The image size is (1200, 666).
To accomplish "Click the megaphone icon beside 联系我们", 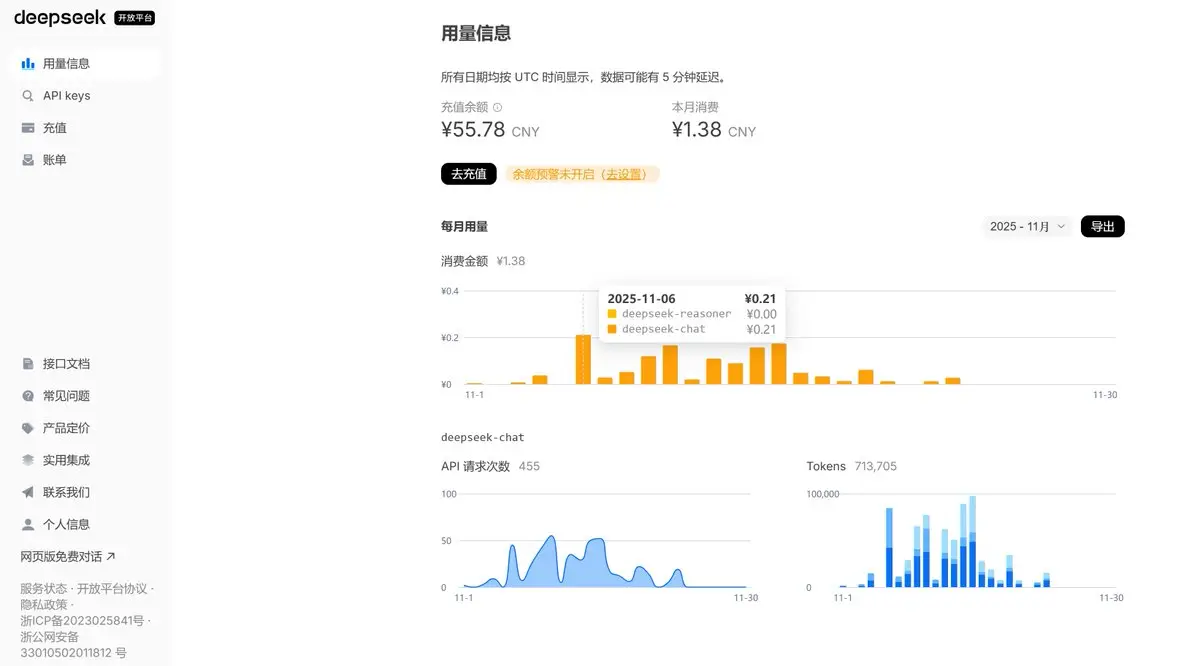I will tap(28, 492).
